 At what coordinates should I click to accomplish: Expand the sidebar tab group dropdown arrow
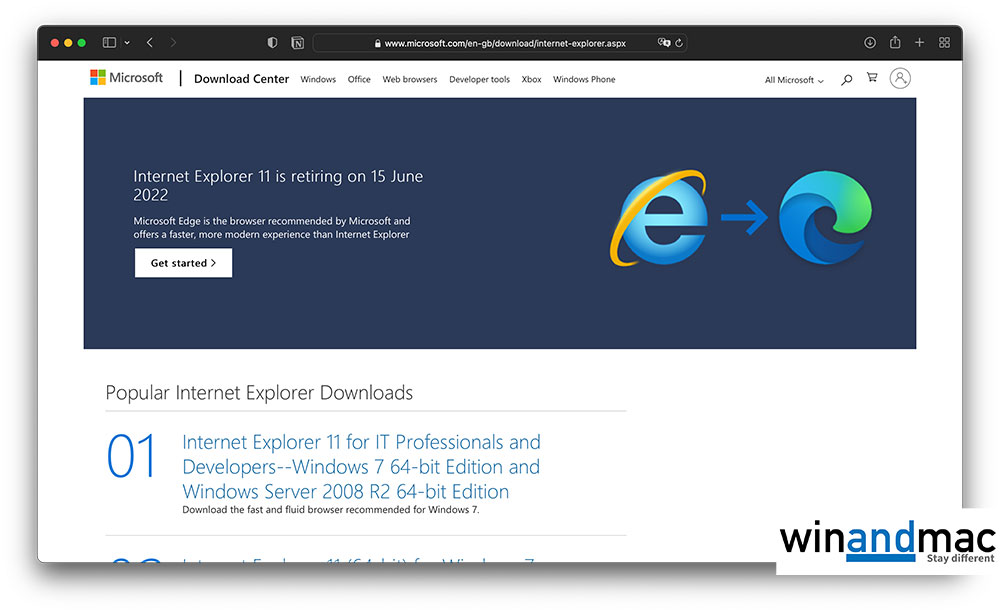127,43
